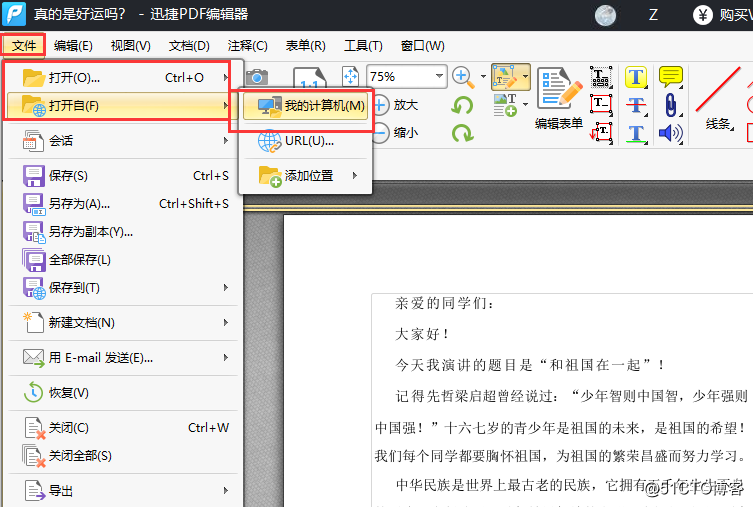Select the typewriter text tool icon
The height and width of the screenshot is (507, 753).
(601, 77)
